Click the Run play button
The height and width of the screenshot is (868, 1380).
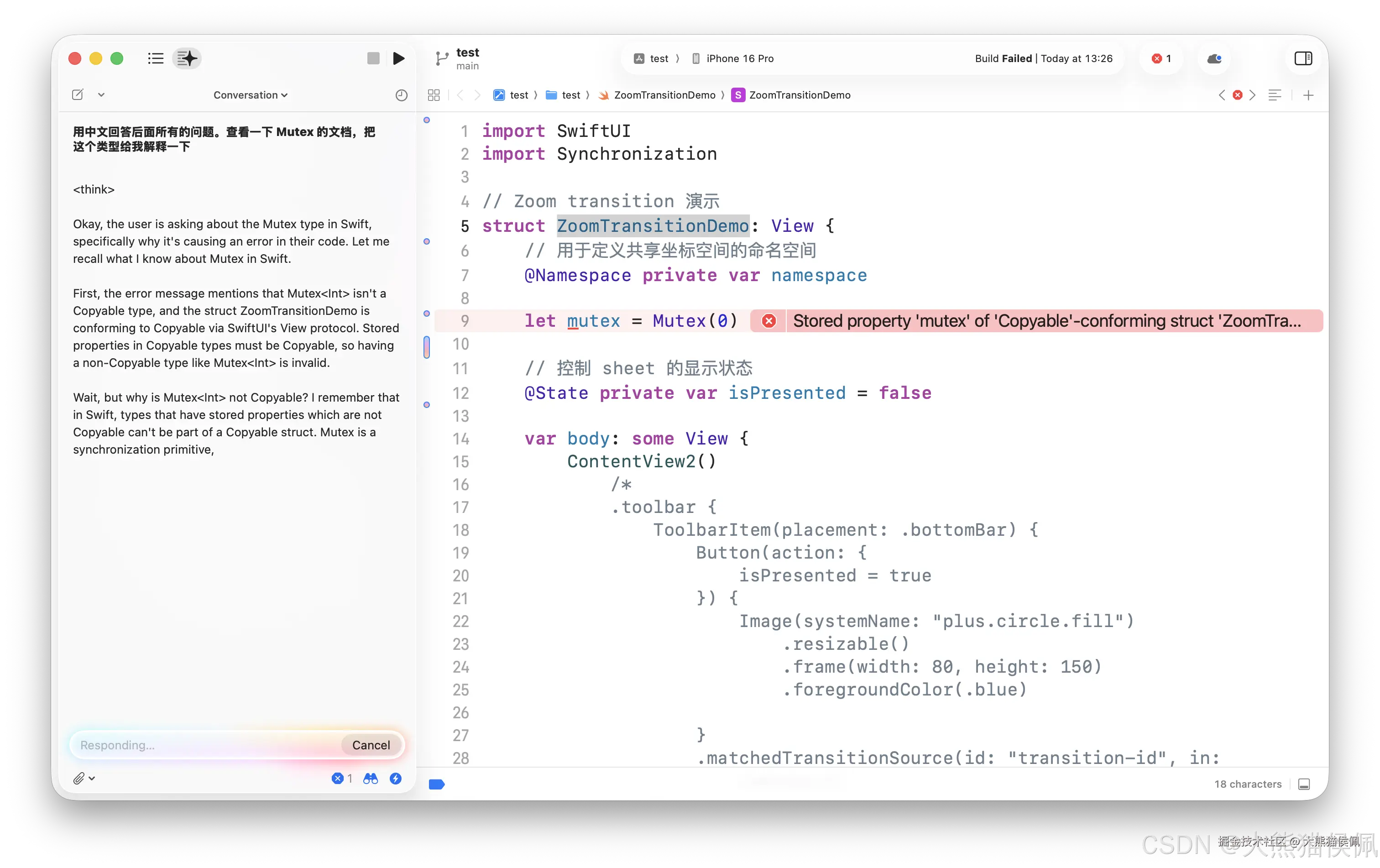tap(399, 58)
